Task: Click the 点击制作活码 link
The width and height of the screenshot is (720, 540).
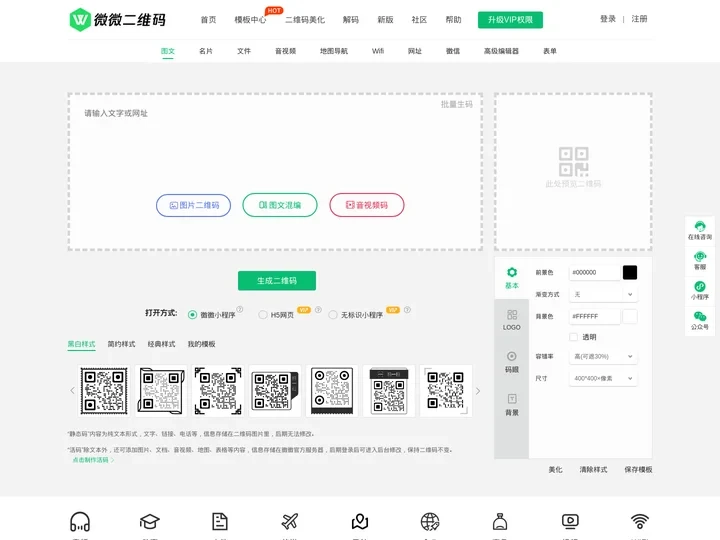Action: tap(93, 460)
